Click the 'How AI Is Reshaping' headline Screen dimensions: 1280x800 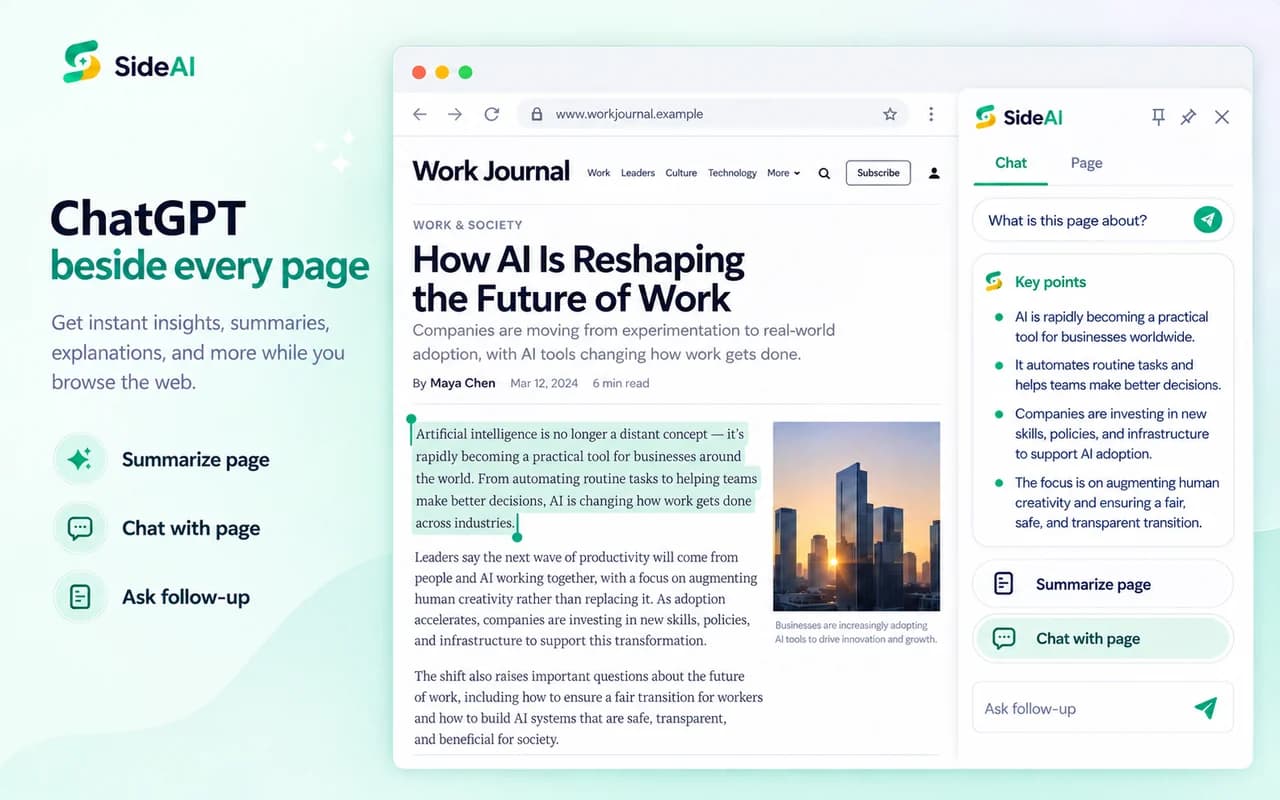pos(578,278)
